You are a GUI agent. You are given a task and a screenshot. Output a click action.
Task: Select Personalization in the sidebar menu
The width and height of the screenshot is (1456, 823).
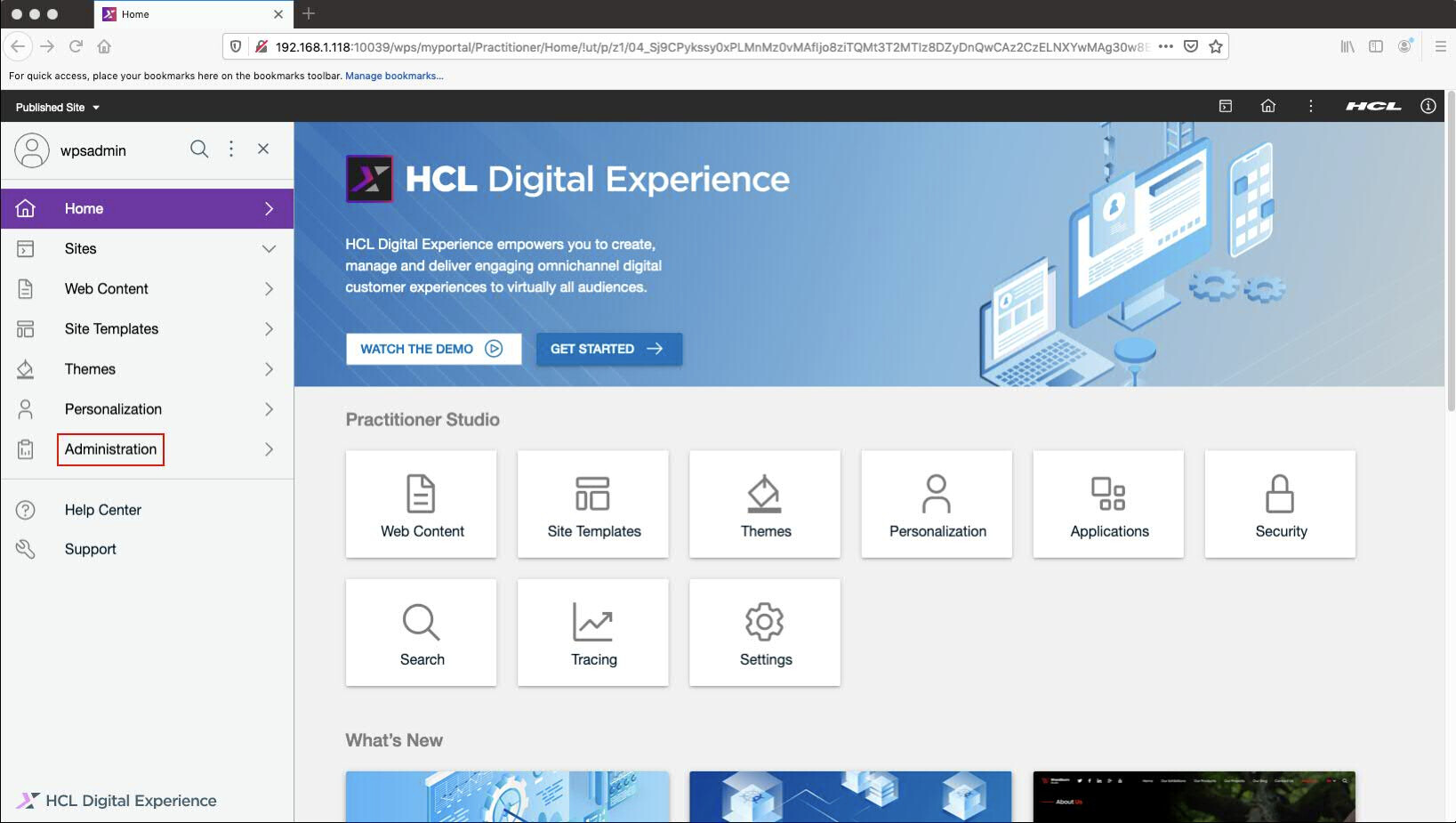click(x=113, y=409)
